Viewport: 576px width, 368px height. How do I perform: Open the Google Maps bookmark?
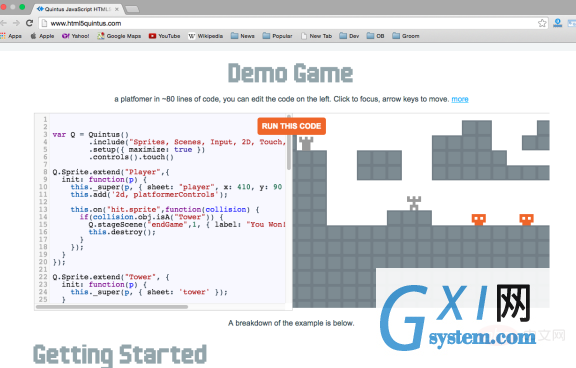(x=119, y=36)
